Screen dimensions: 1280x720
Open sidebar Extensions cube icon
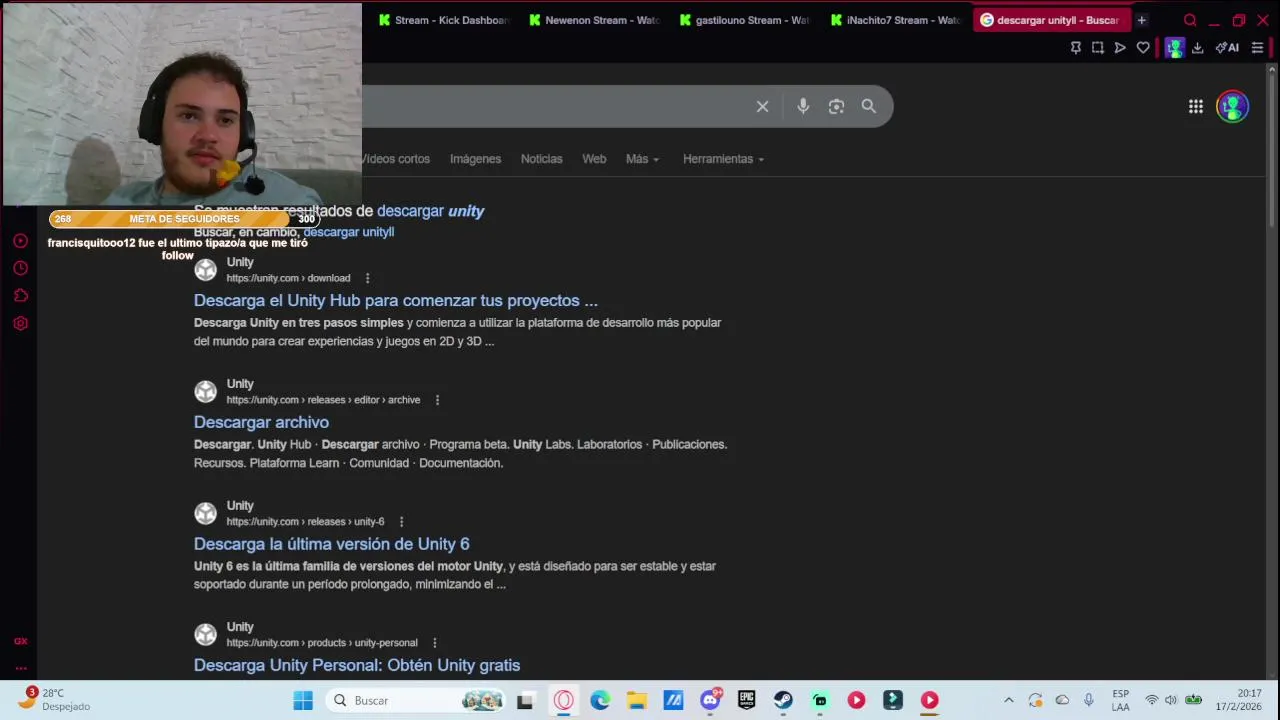(20, 296)
